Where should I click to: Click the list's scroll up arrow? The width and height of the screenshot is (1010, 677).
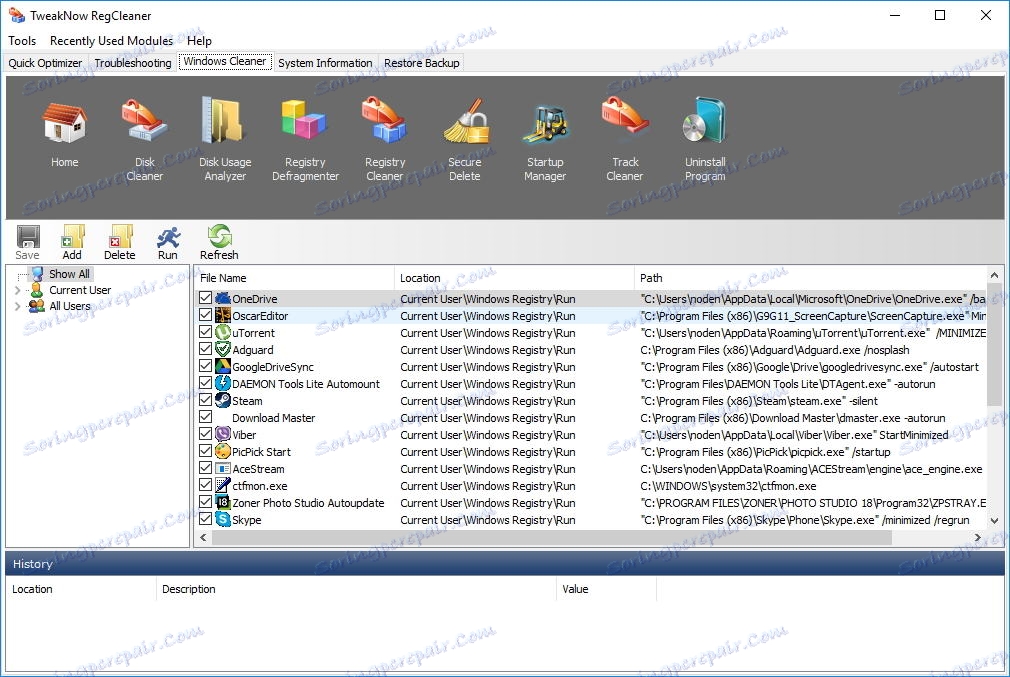995,276
